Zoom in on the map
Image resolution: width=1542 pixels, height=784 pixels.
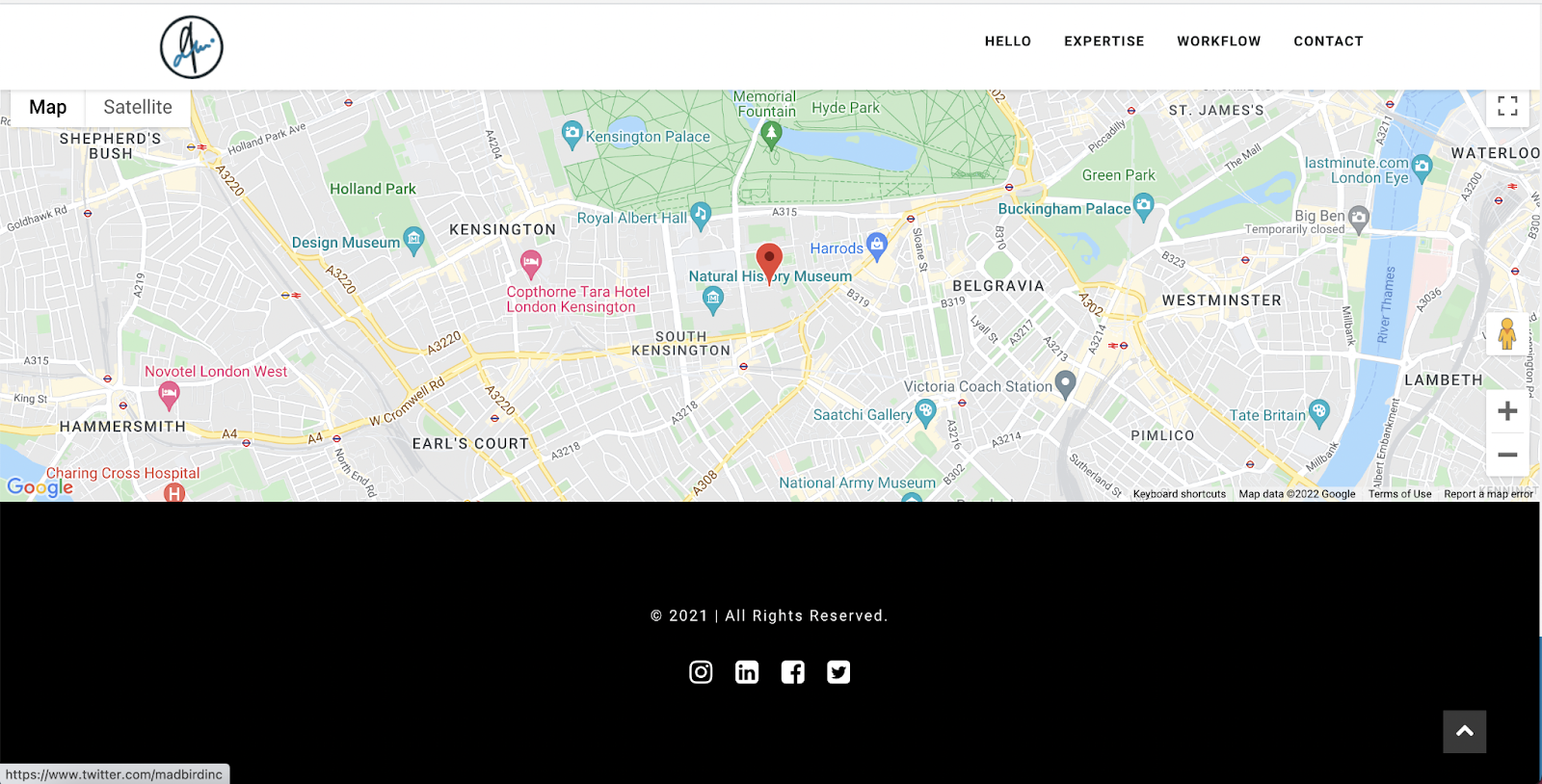click(1507, 411)
